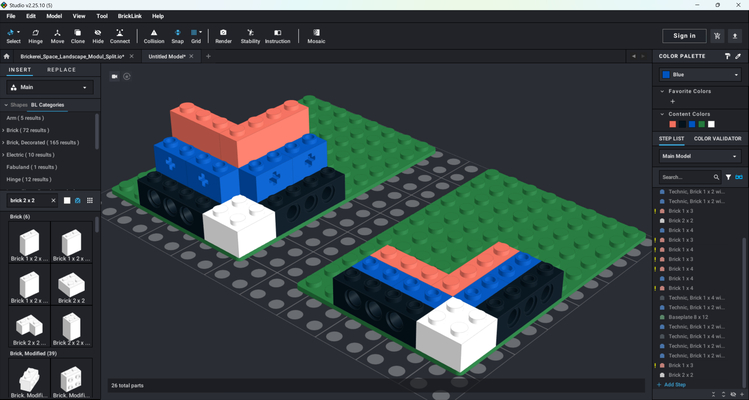This screenshot has height=400, width=749.
Task: Switch to the REPLACE tab
Action: coord(61,70)
